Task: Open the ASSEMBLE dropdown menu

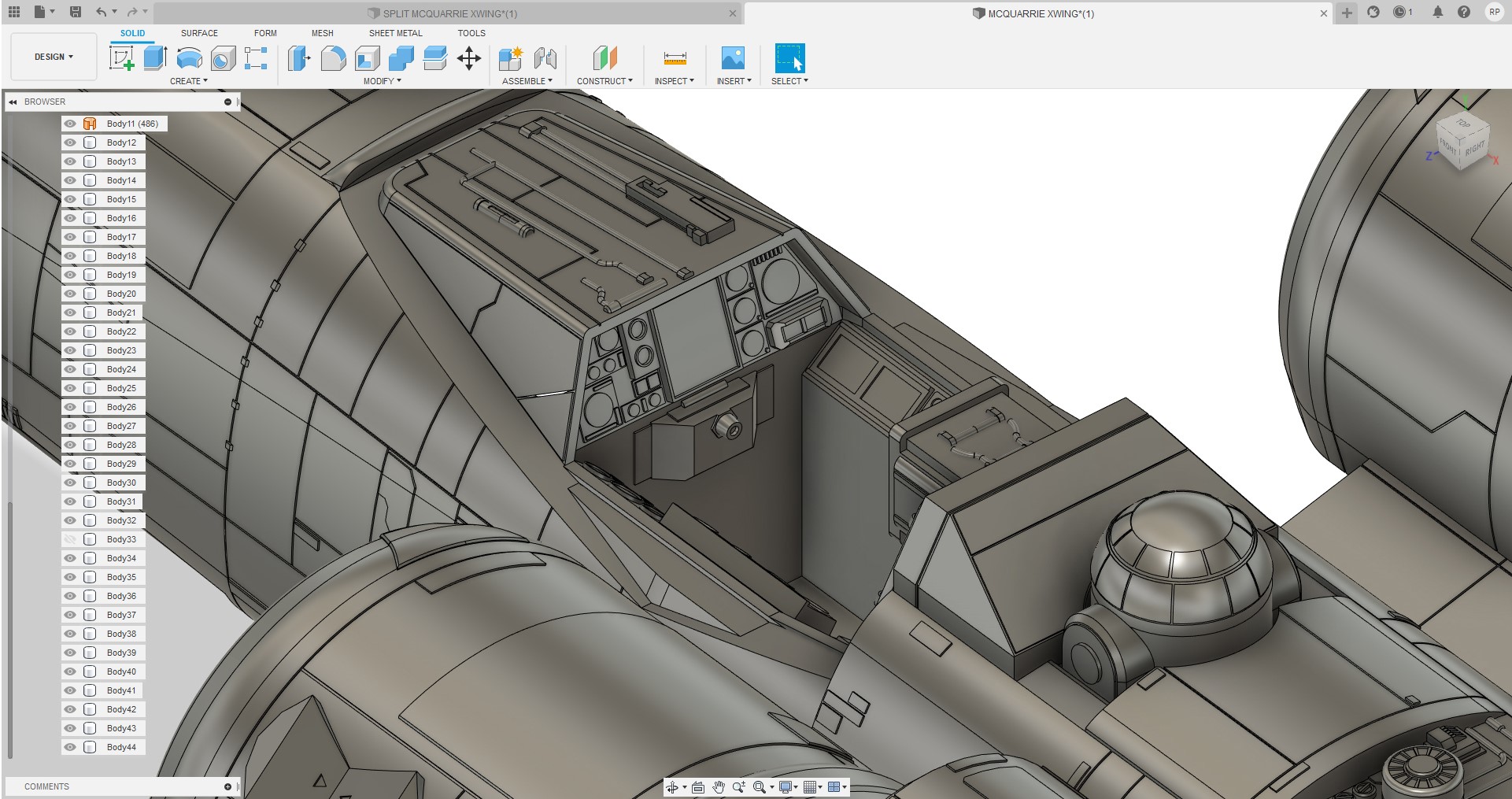Action: coord(527,81)
